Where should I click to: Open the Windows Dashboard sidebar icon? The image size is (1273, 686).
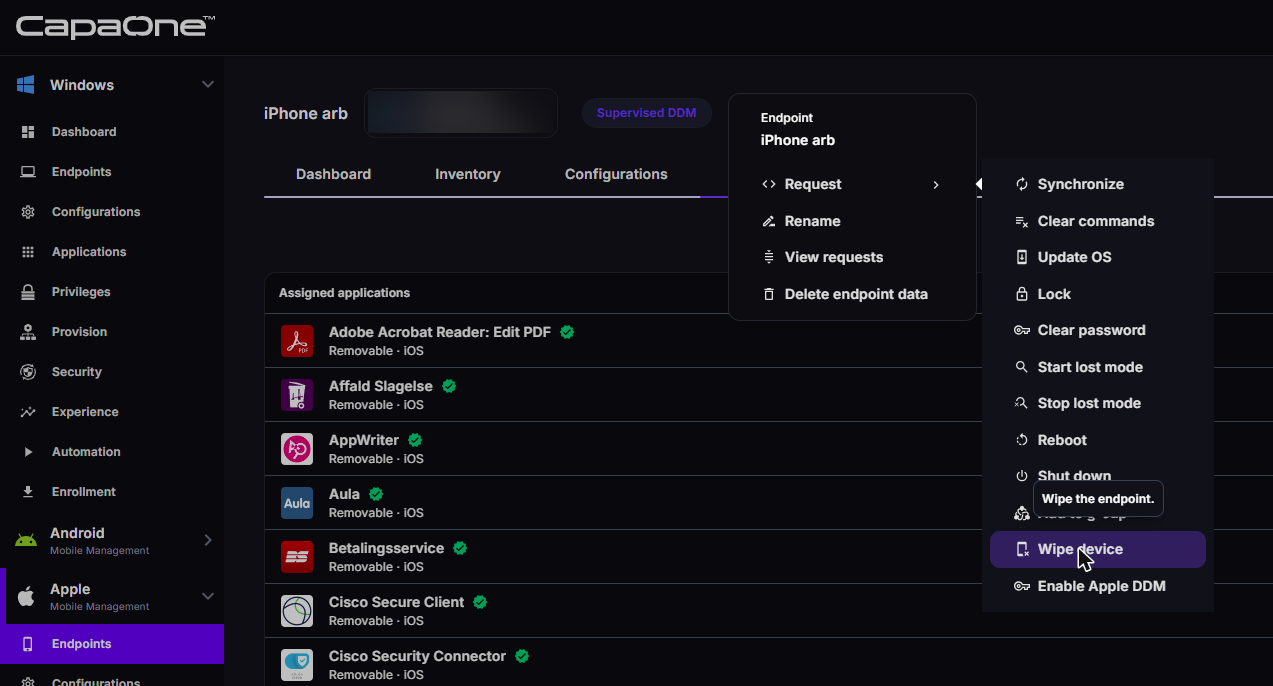click(x=28, y=132)
